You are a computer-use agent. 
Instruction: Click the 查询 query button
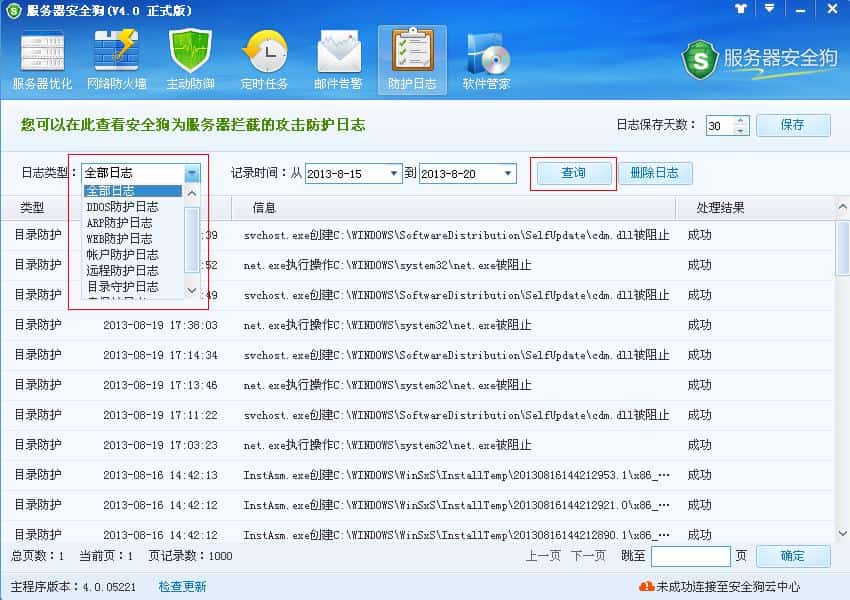pyautogui.click(x=573, y=172)
